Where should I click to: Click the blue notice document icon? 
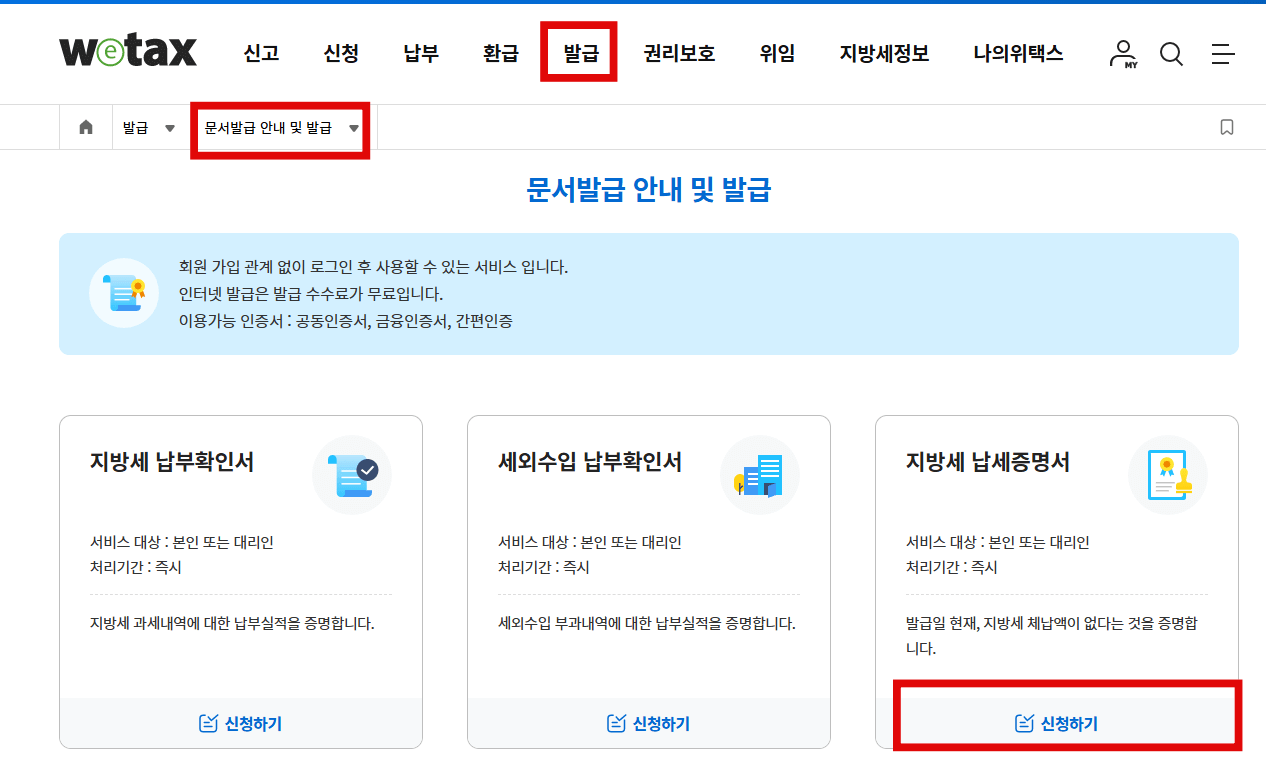click(124, 293)
